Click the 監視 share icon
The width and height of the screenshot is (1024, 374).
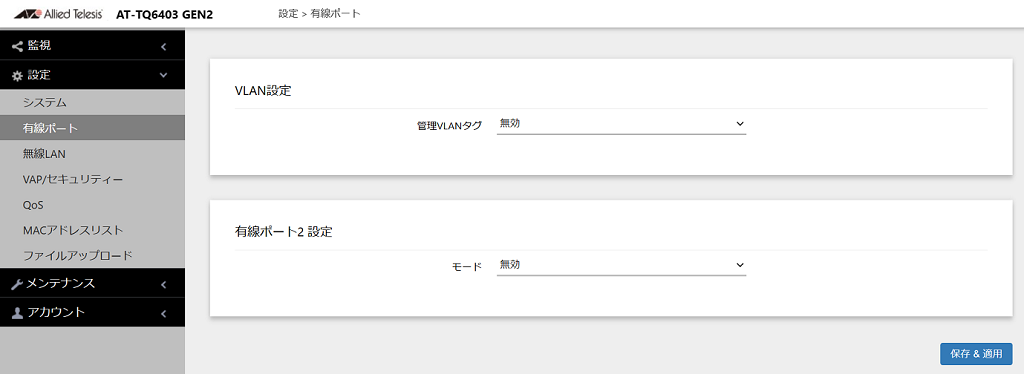pos(18,46)
